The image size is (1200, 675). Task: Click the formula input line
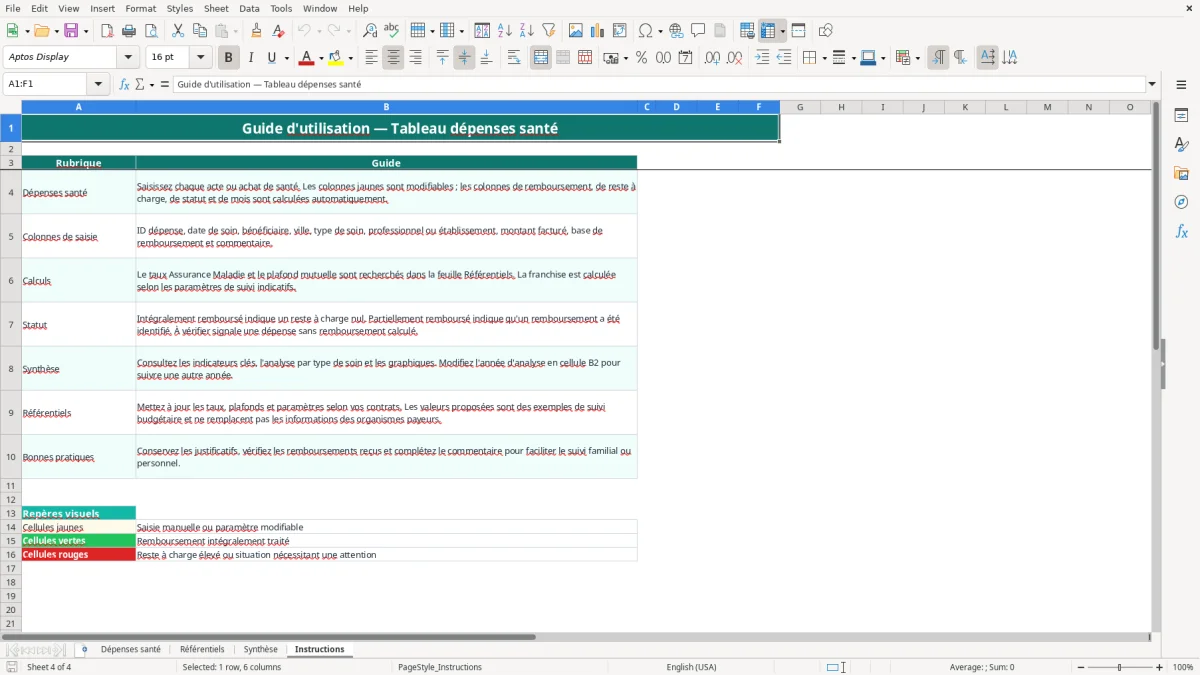[659, 84]
